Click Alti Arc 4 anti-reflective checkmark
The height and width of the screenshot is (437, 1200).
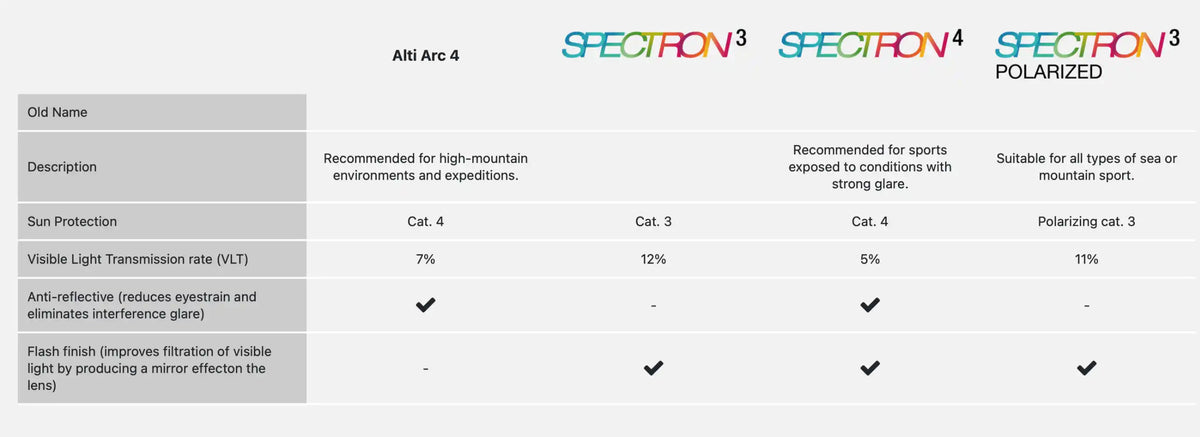pyautogui.click(x=425, y=305)
